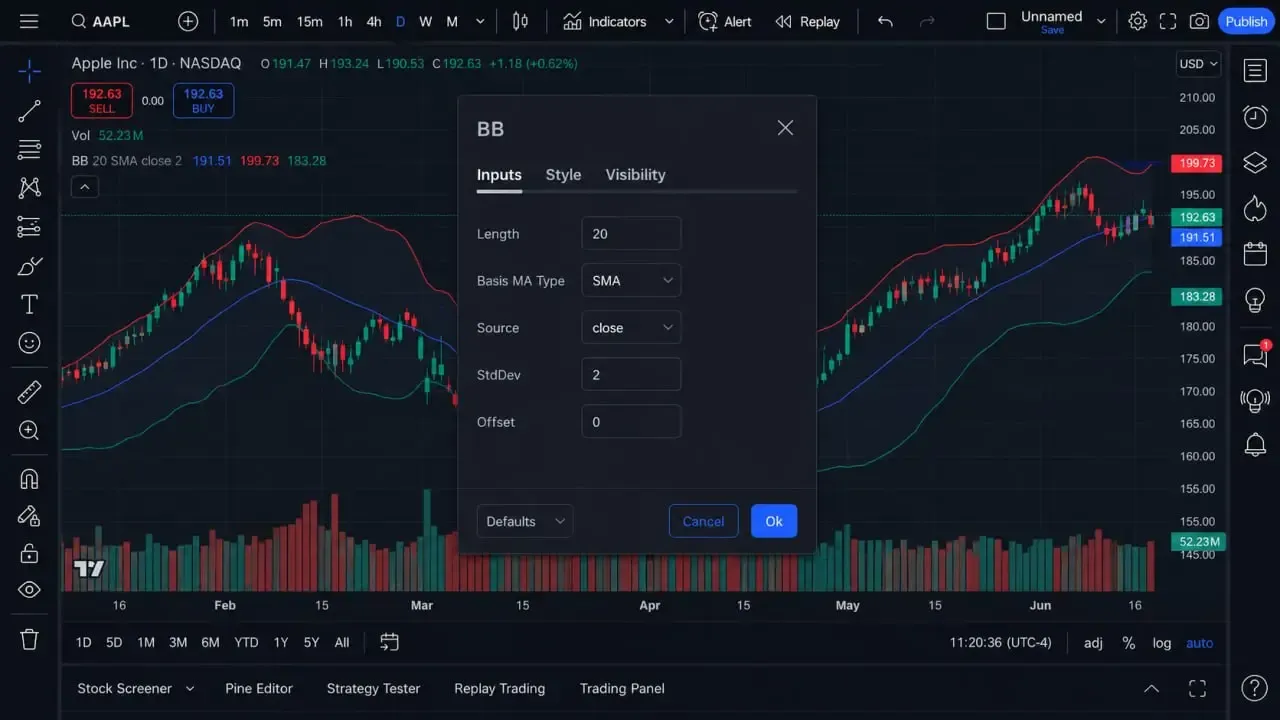1280x720 pixels.
Task: Expand the Basis MA Type dropdown
Action: [x=631, y=280]
